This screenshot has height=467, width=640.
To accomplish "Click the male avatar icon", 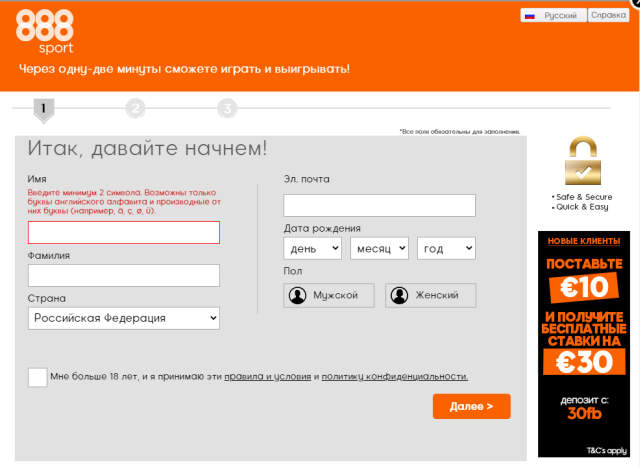I will [x=298, y=295].
